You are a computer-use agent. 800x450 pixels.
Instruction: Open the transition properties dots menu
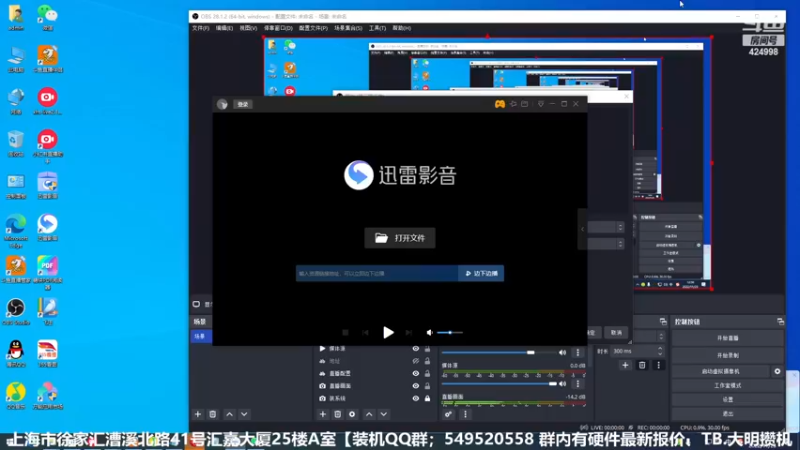pos(658,365)
